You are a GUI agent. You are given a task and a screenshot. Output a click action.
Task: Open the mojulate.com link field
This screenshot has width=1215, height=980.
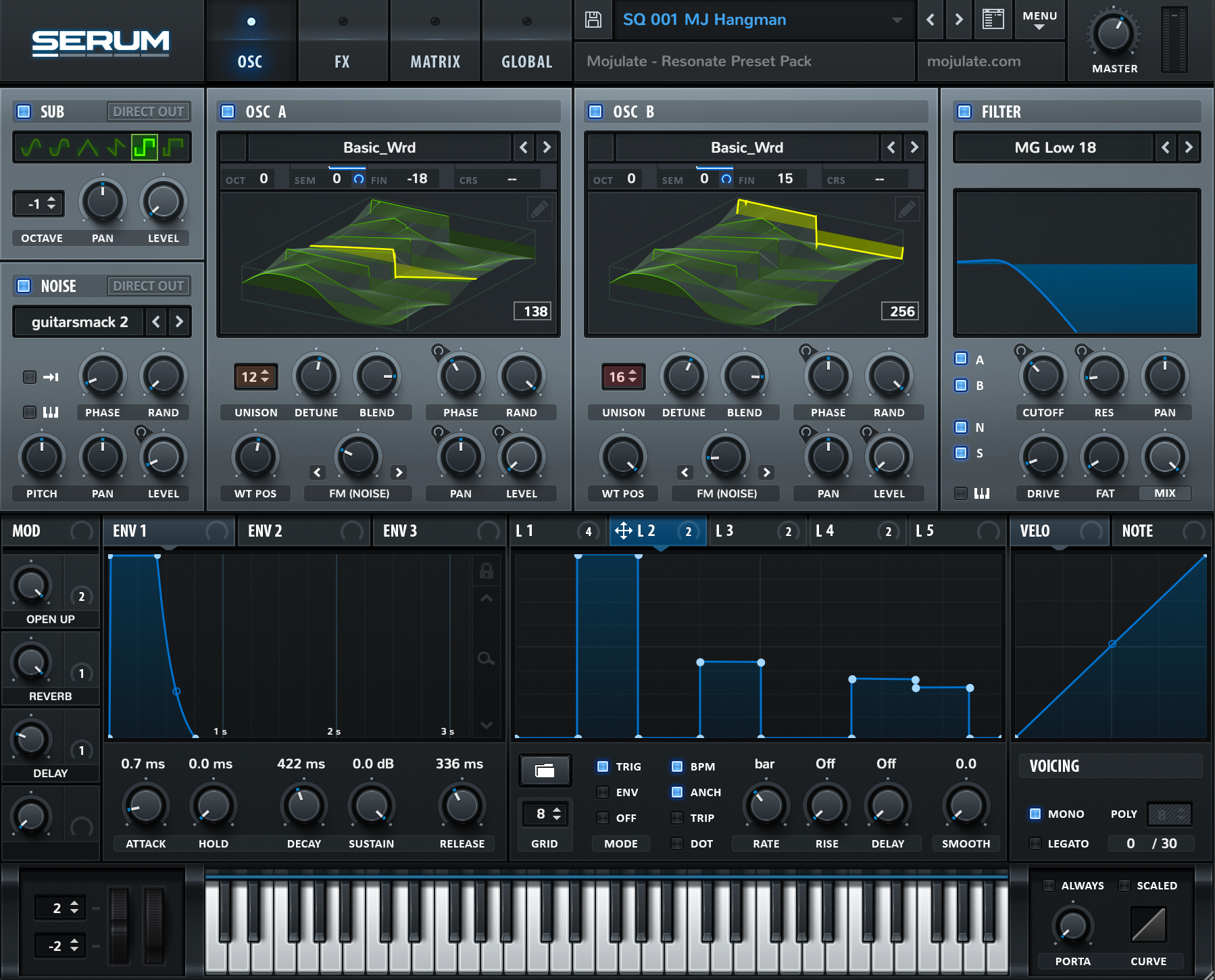991,62
